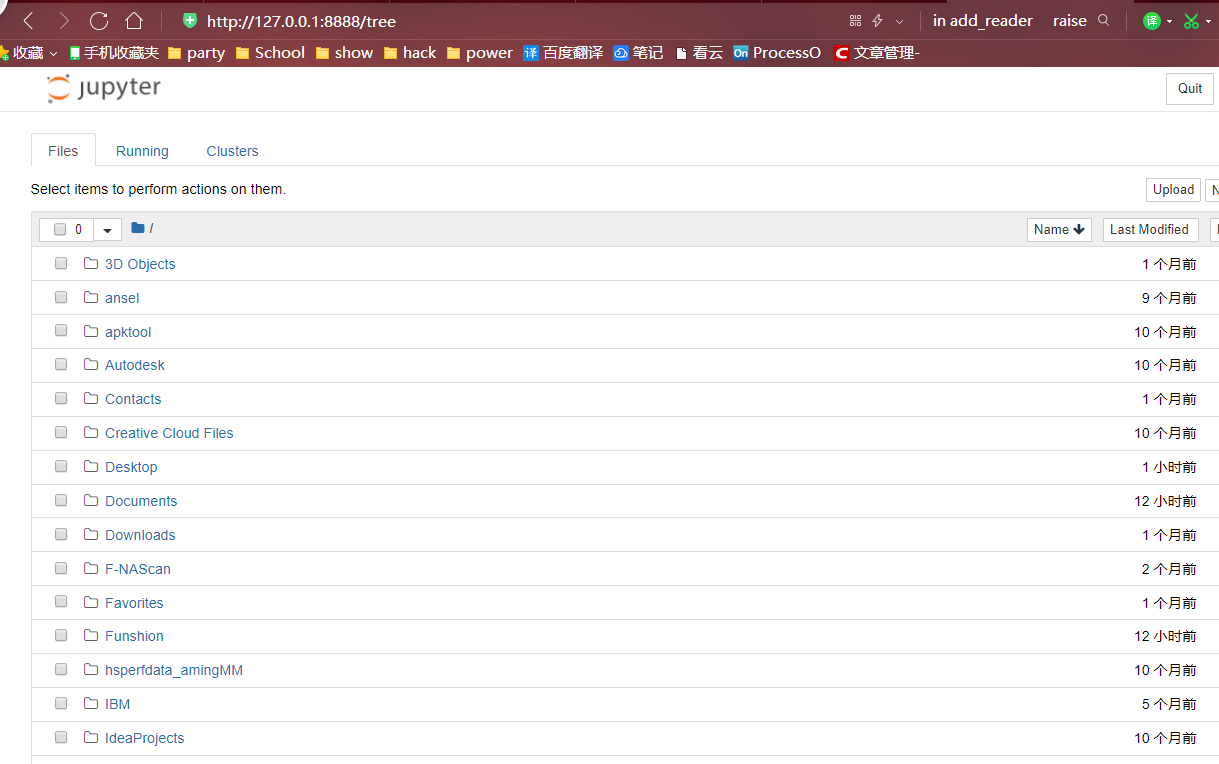The image size is (1219, 764).
Task: Open the Documents folder link
Action: 141,501
